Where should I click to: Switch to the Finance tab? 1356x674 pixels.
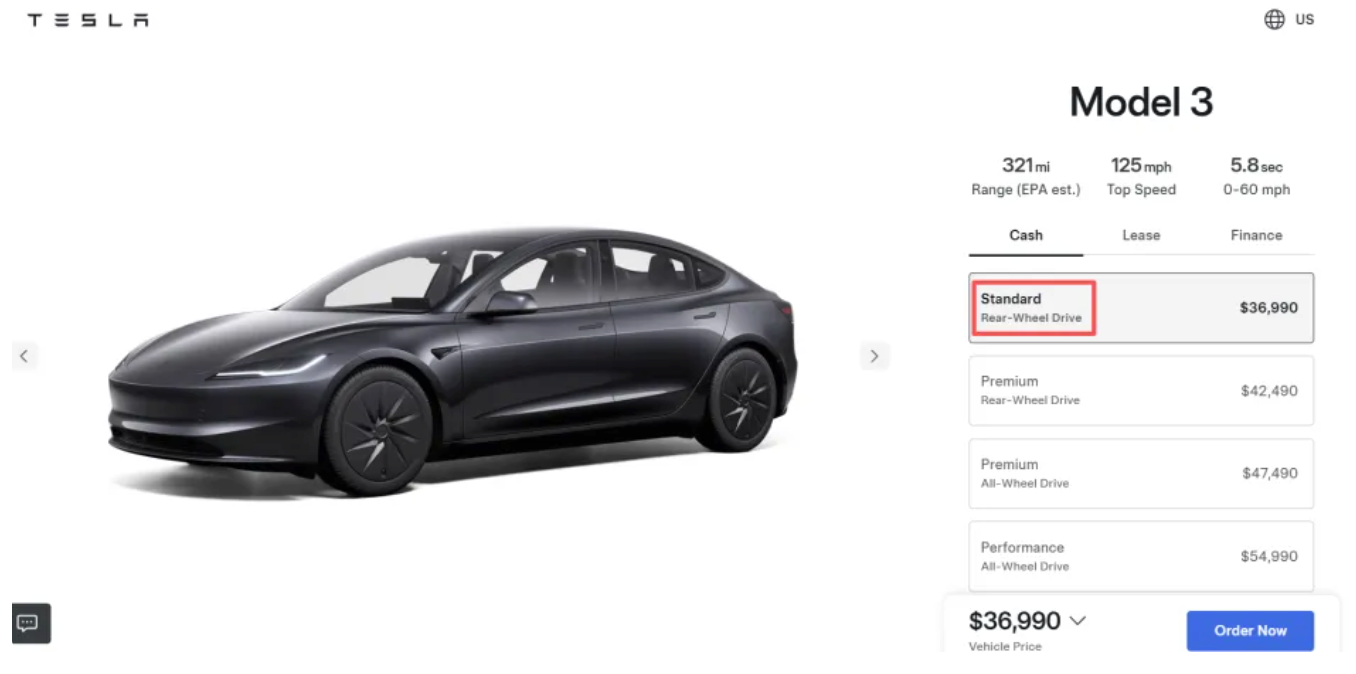point(1256,235)
